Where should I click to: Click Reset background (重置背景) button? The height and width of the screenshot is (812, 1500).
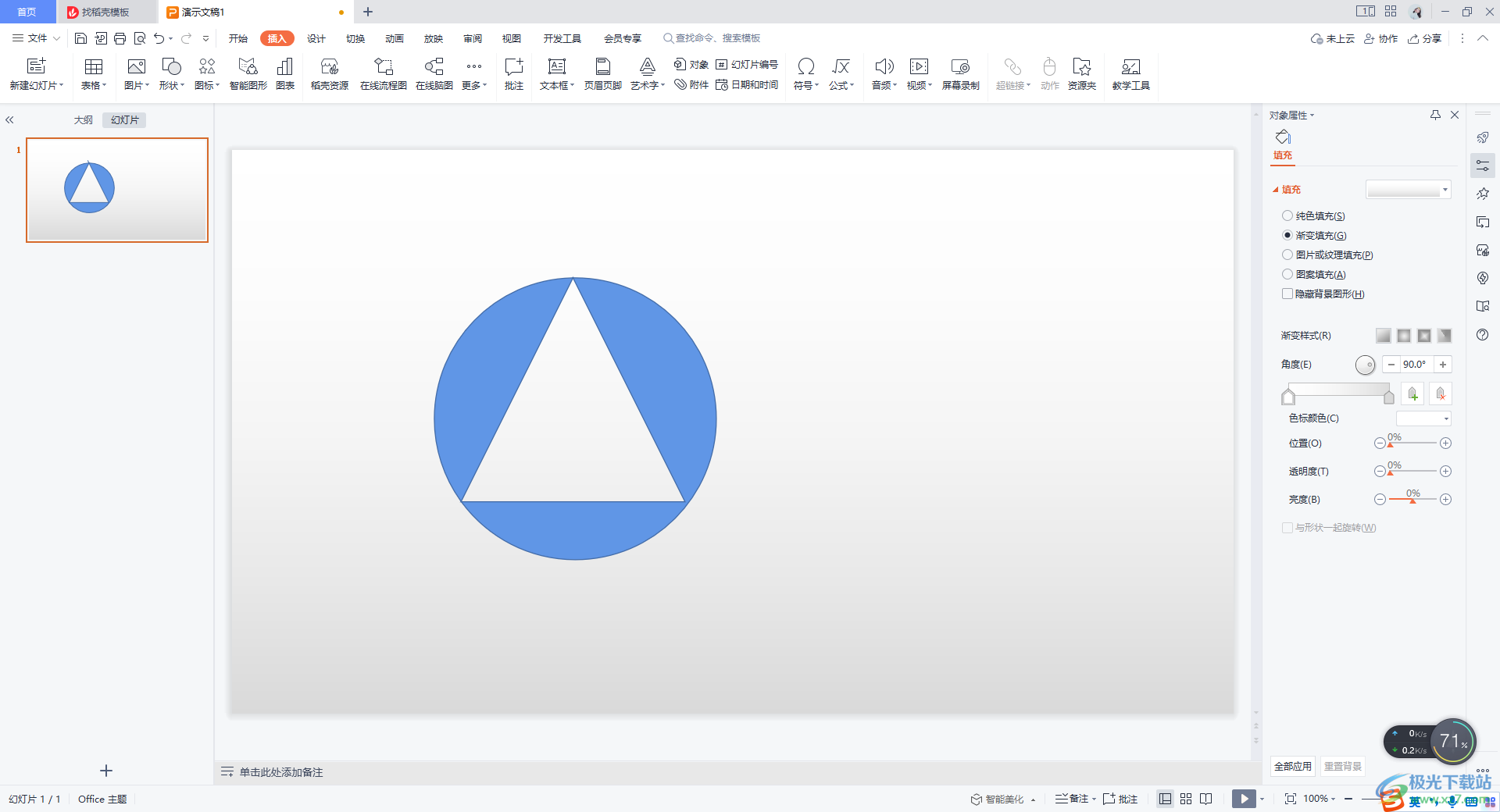(1343, 766)
